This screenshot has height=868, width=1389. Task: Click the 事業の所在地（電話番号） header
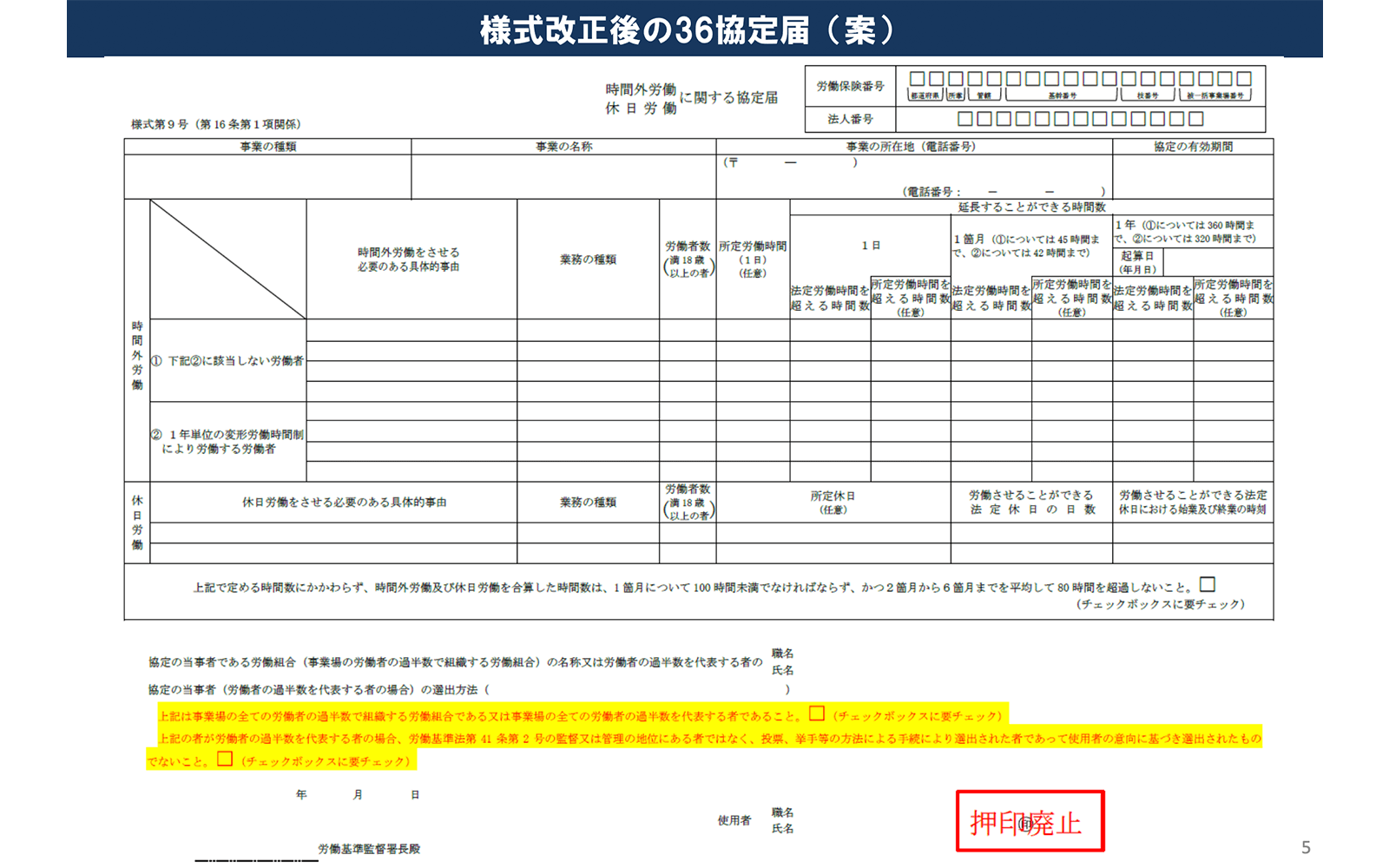(911, 147)
